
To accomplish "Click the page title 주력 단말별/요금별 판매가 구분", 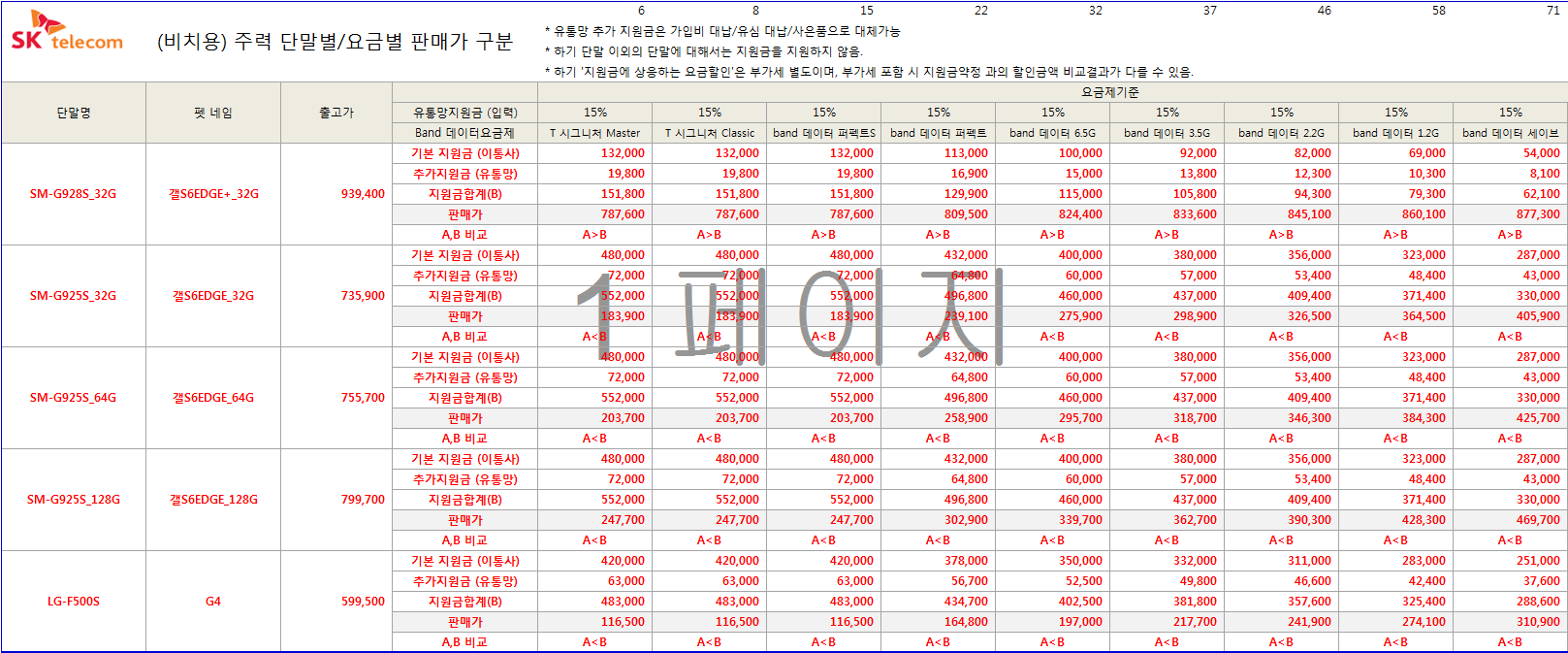I will point(335,42).
